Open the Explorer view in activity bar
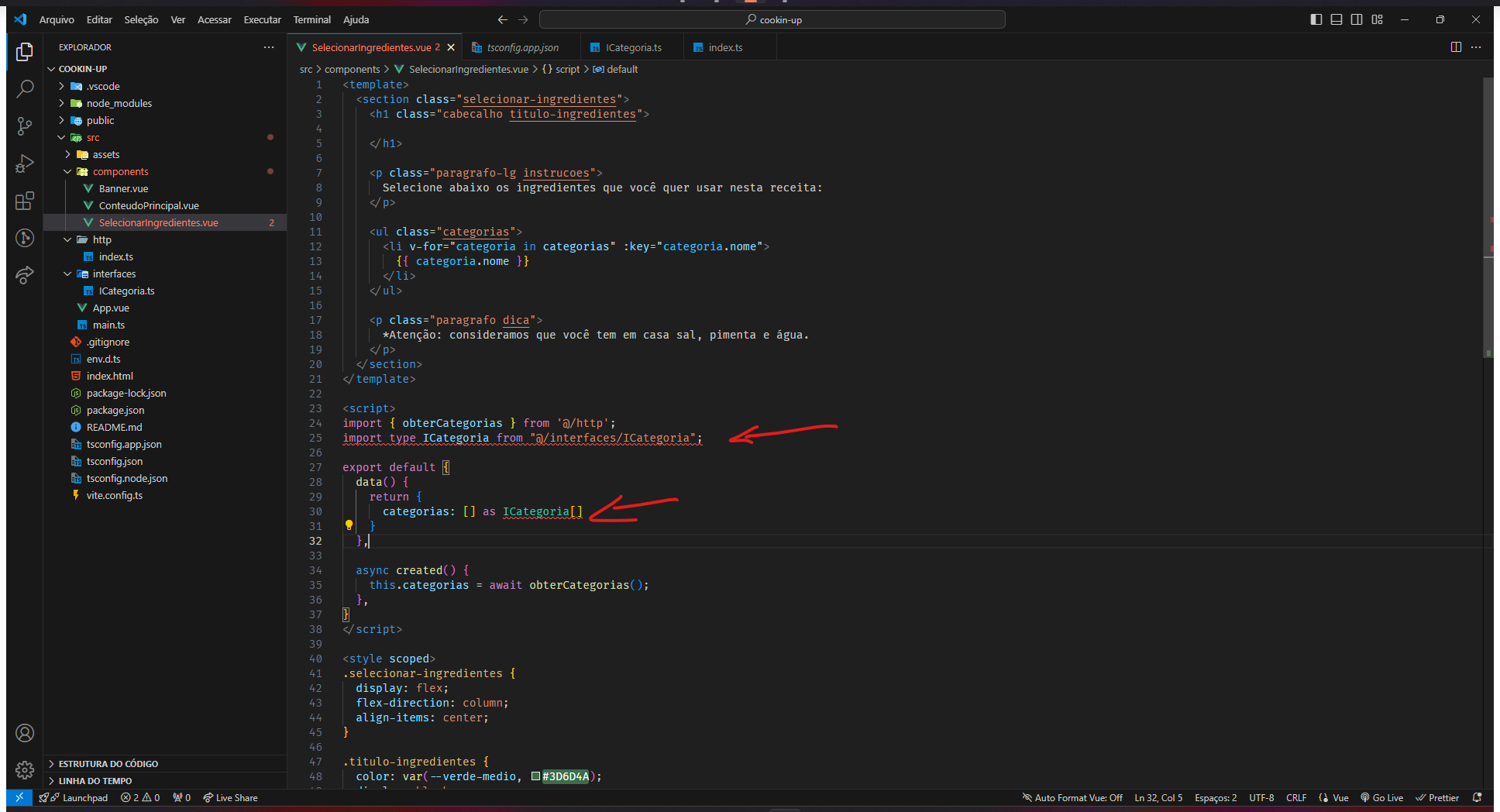This screenshot has width=1500, height=812. point(25,52)
